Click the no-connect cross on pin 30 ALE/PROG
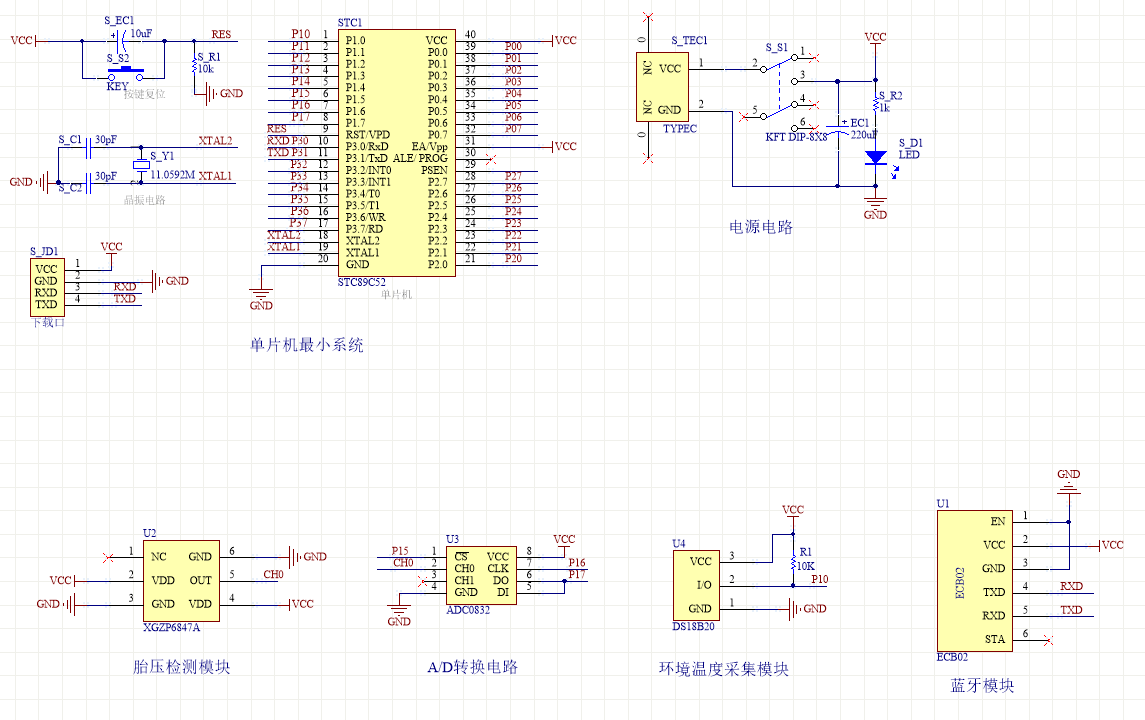 pos(491,158)
